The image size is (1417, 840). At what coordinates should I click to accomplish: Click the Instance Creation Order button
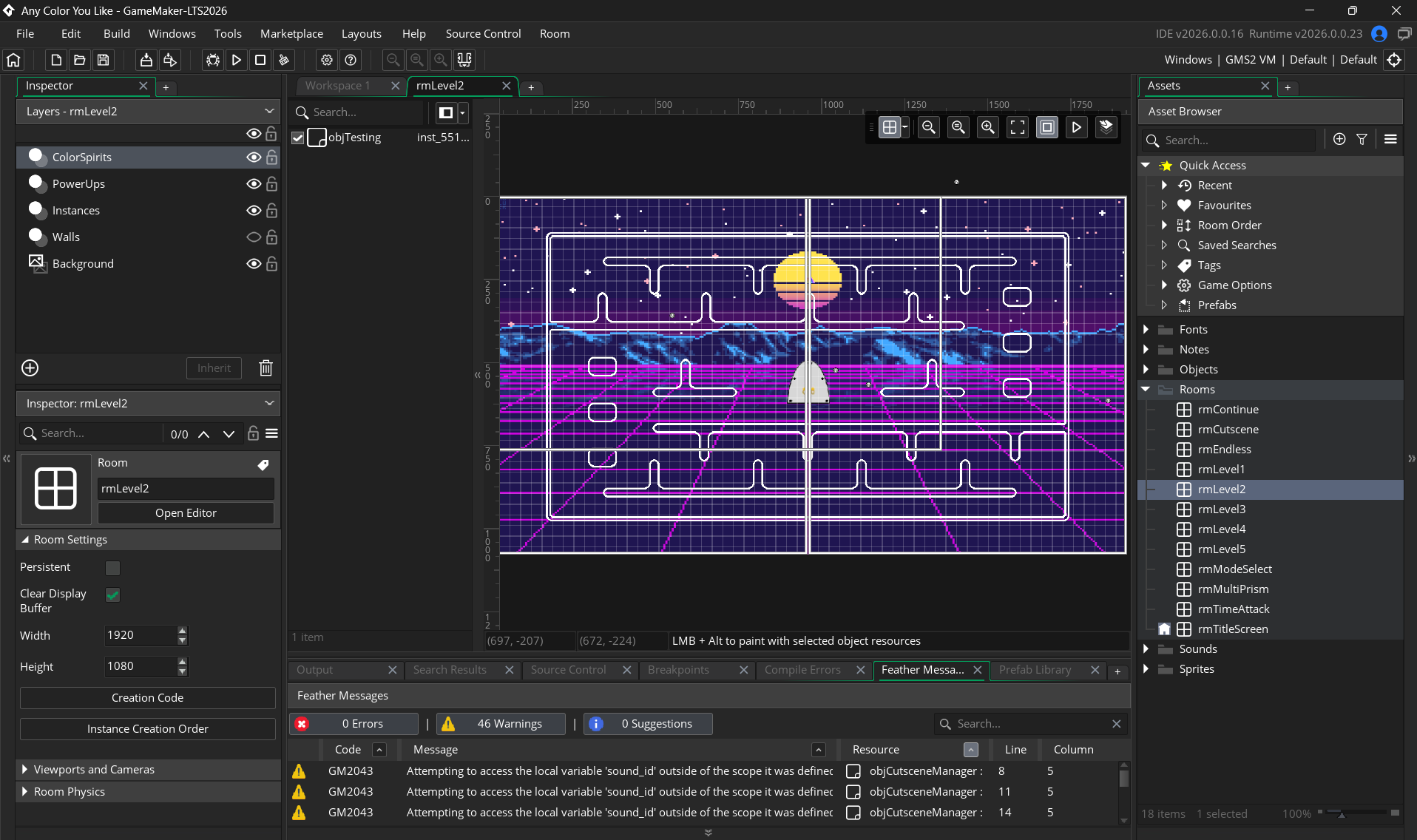(x=148, y=729)
